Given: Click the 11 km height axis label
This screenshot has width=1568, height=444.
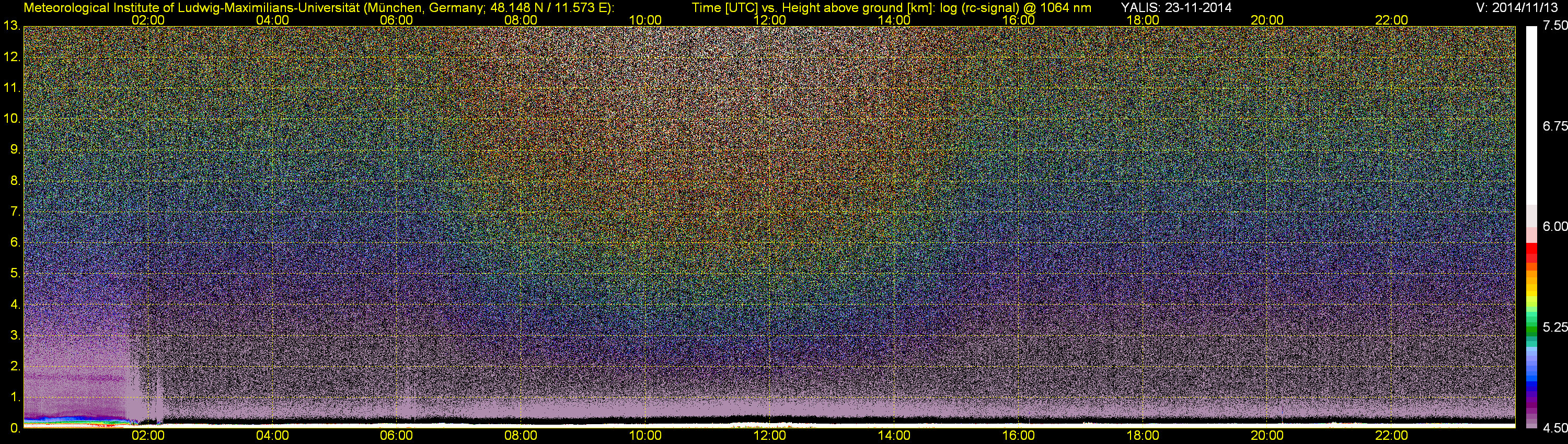Looking at the screenshot, I should click(12, 88).
